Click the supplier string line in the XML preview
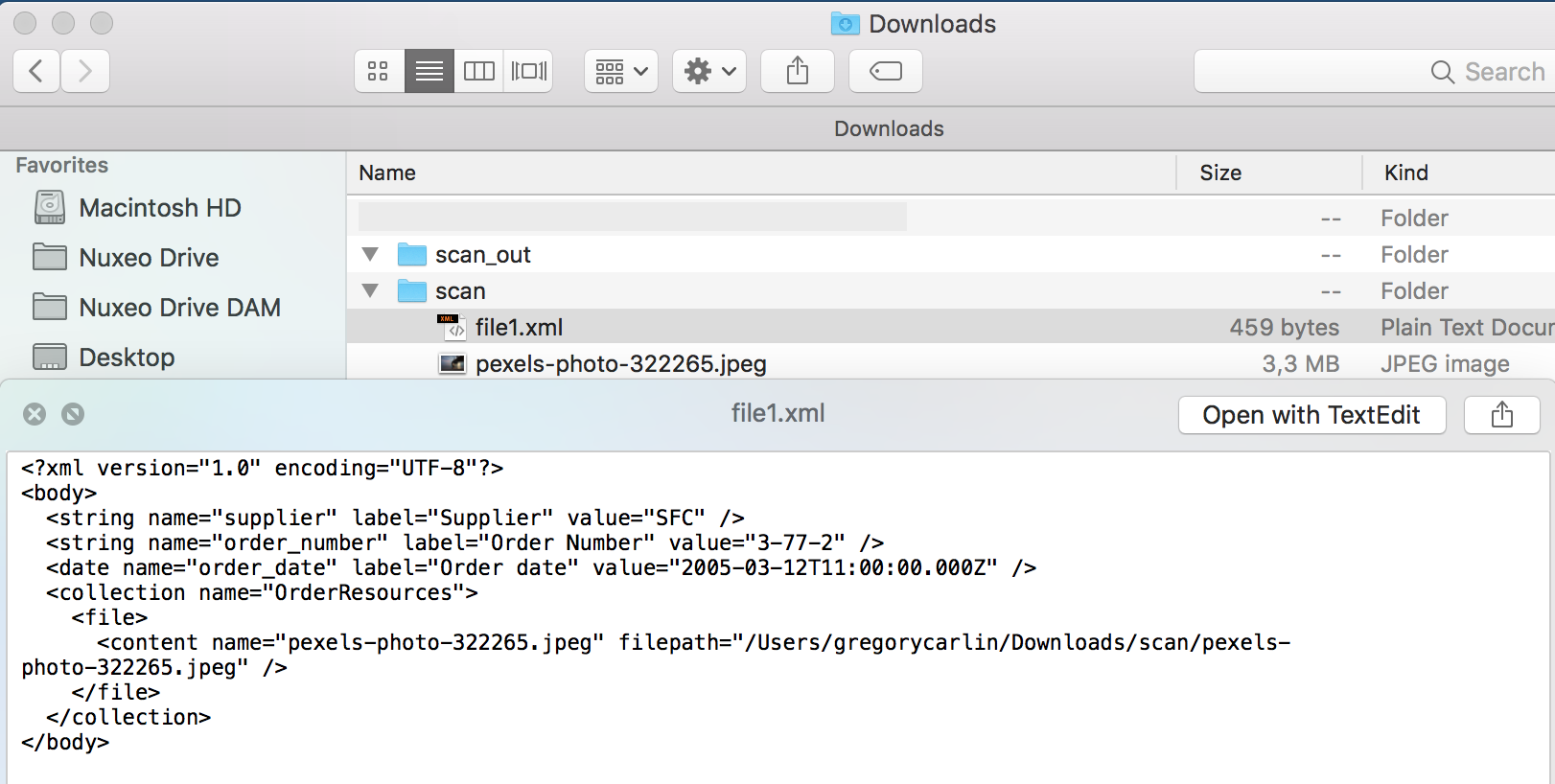Viewport: 1555px width, 784px height. [x=395, y=518]
